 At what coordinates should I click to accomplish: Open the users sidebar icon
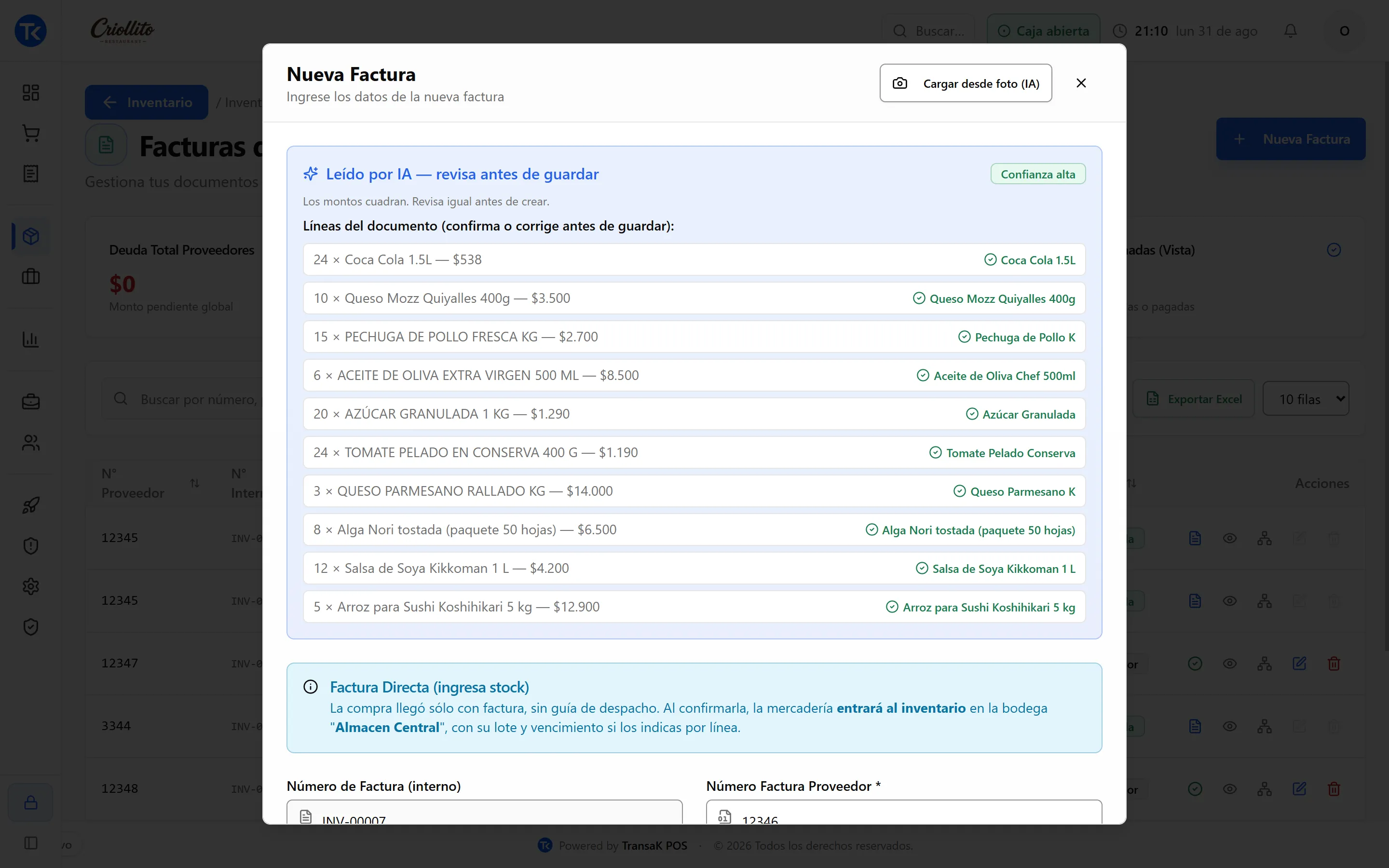tap(31, 443)
